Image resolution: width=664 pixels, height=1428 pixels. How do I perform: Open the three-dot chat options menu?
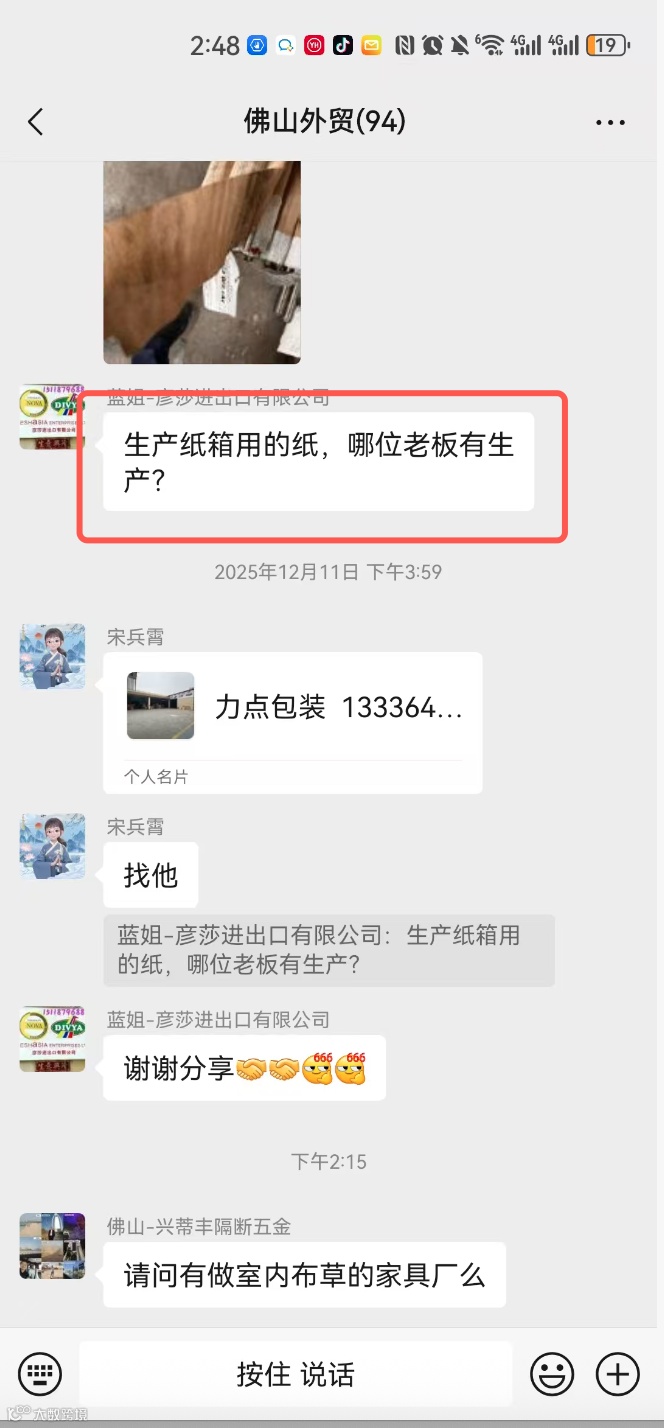610,123
